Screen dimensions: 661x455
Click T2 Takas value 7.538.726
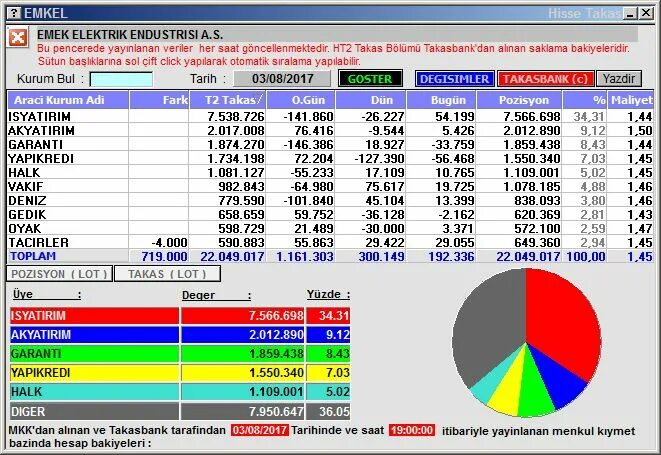tap(236, 116)
